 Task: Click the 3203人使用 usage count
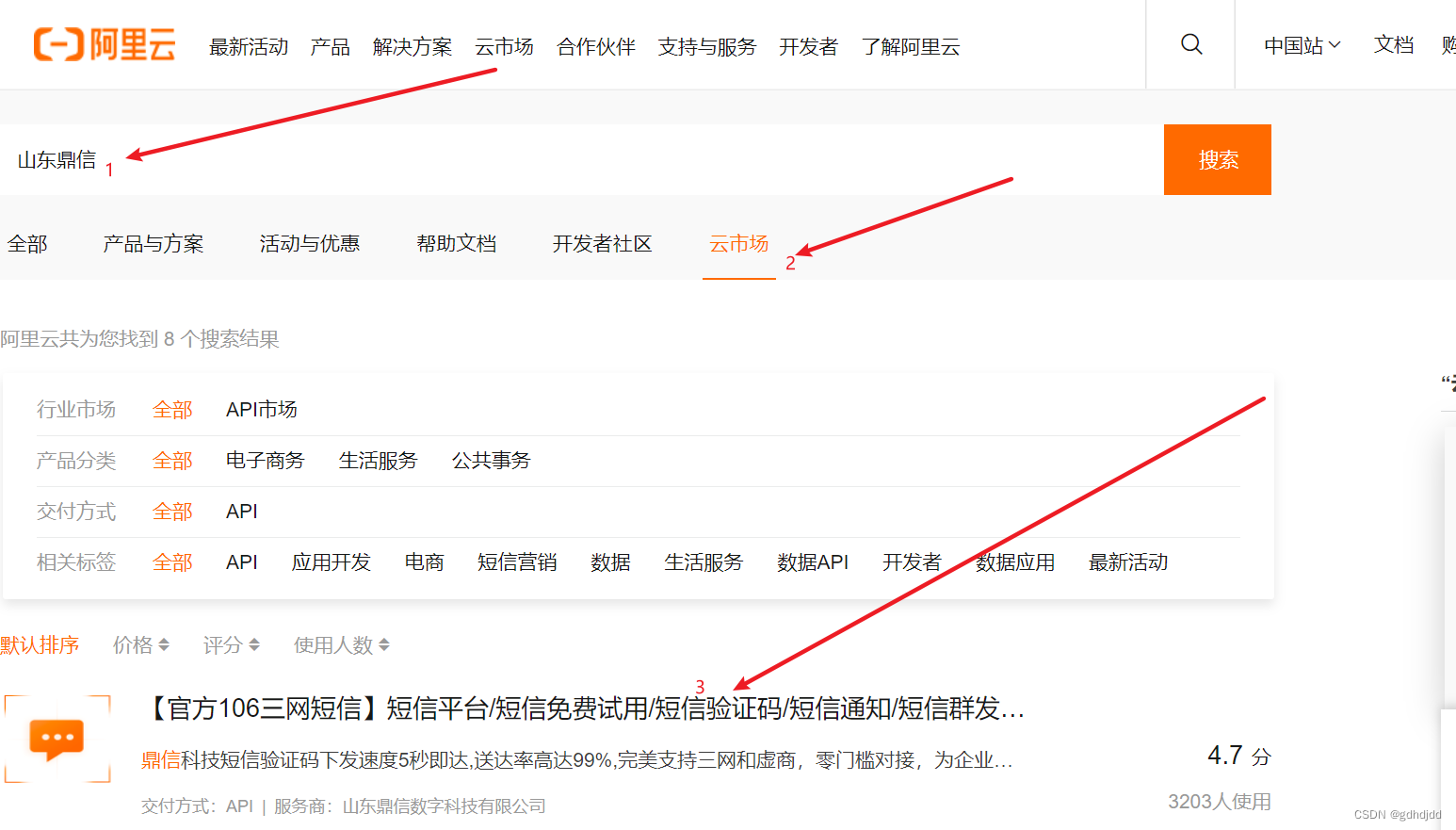tap(1220, 802)
